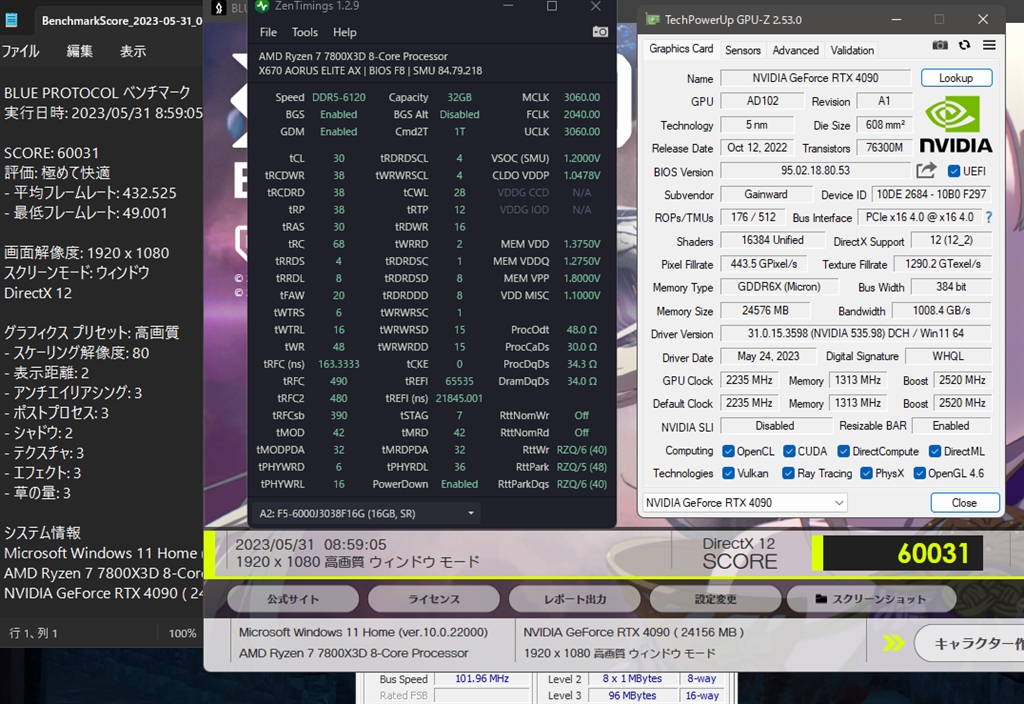
Task: Click the GPU-Z screenshot camera icon
Action: [x=940, y=45]
